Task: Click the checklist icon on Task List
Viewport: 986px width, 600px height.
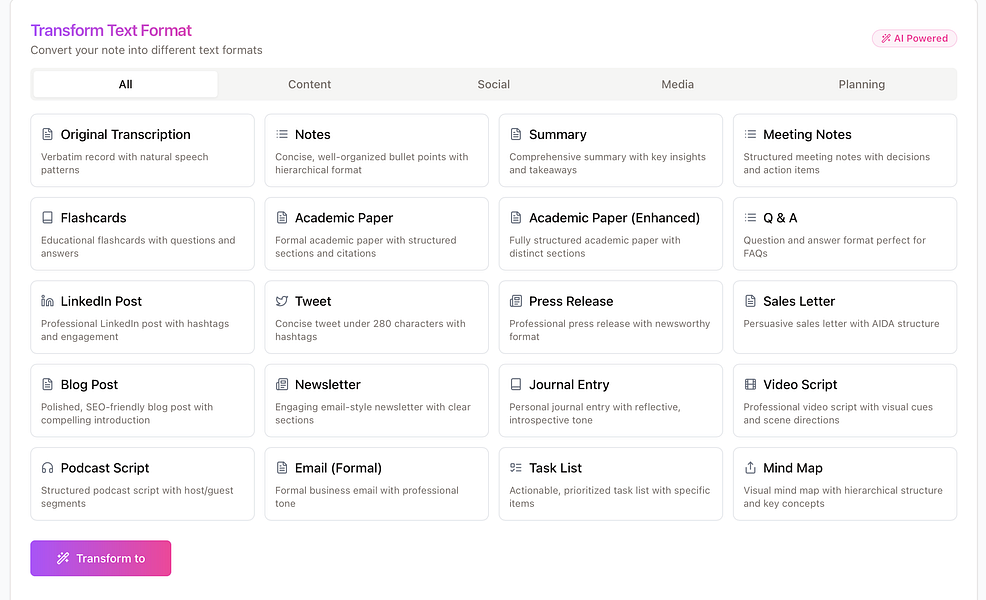Action: 516,468
